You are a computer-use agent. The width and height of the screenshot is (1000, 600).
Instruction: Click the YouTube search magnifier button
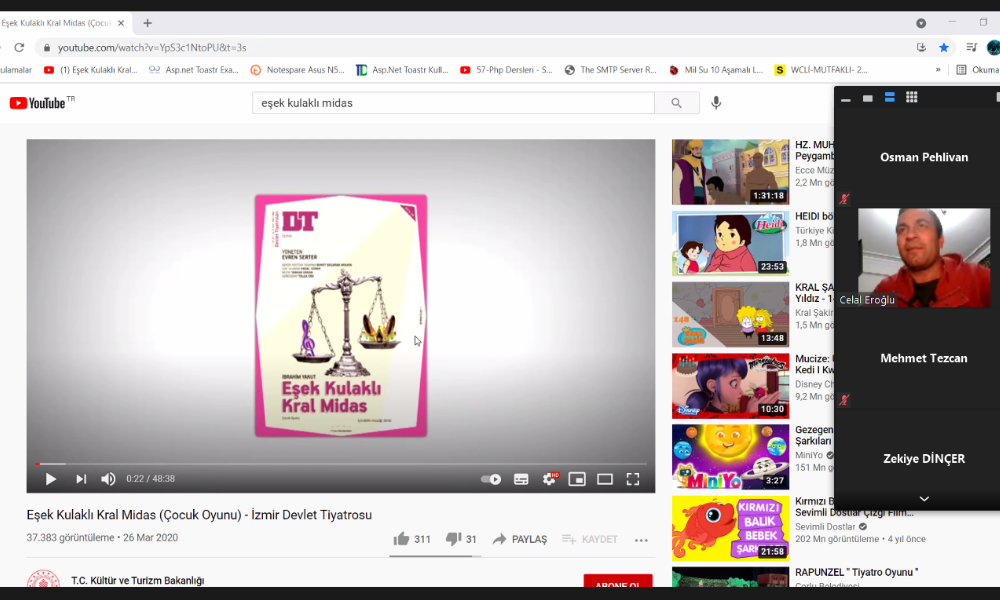tap(677, 103)
